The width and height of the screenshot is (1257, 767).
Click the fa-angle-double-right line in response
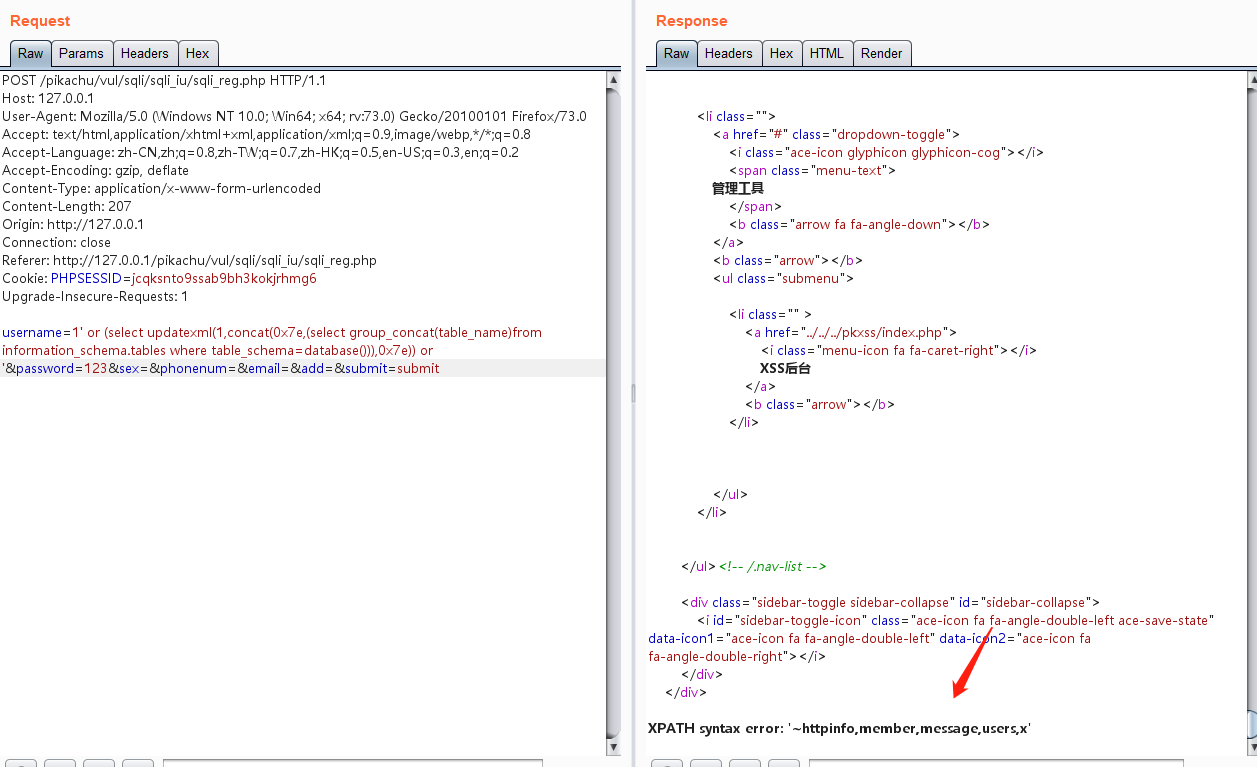(737, 656)
